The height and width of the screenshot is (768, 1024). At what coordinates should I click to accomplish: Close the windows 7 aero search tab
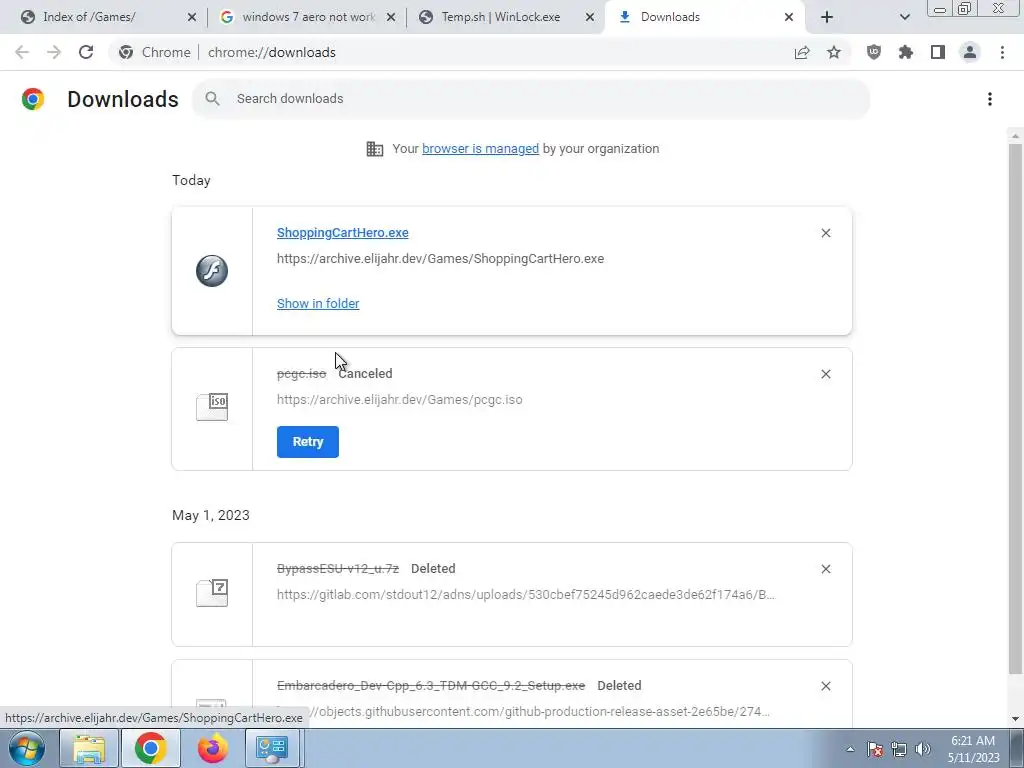coord(391,17)
